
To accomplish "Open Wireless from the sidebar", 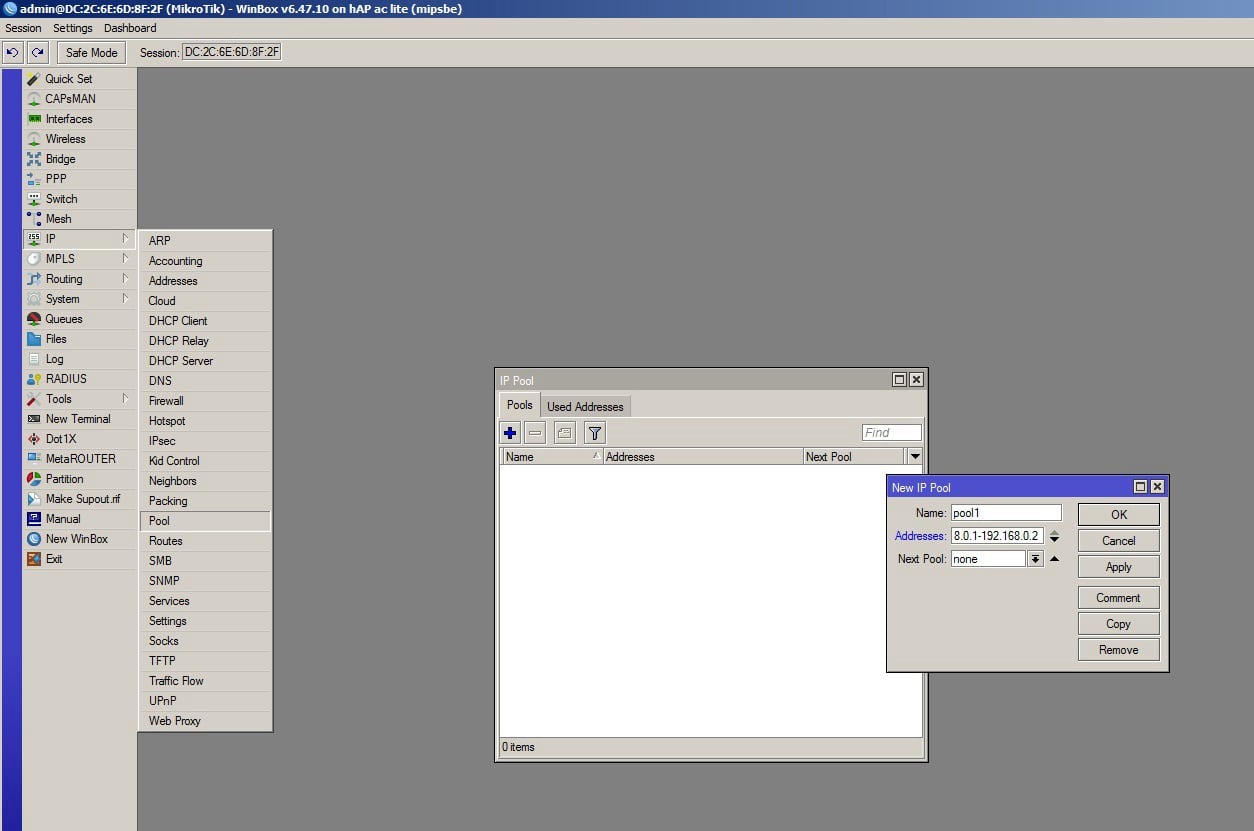I will tap(65, 139).
